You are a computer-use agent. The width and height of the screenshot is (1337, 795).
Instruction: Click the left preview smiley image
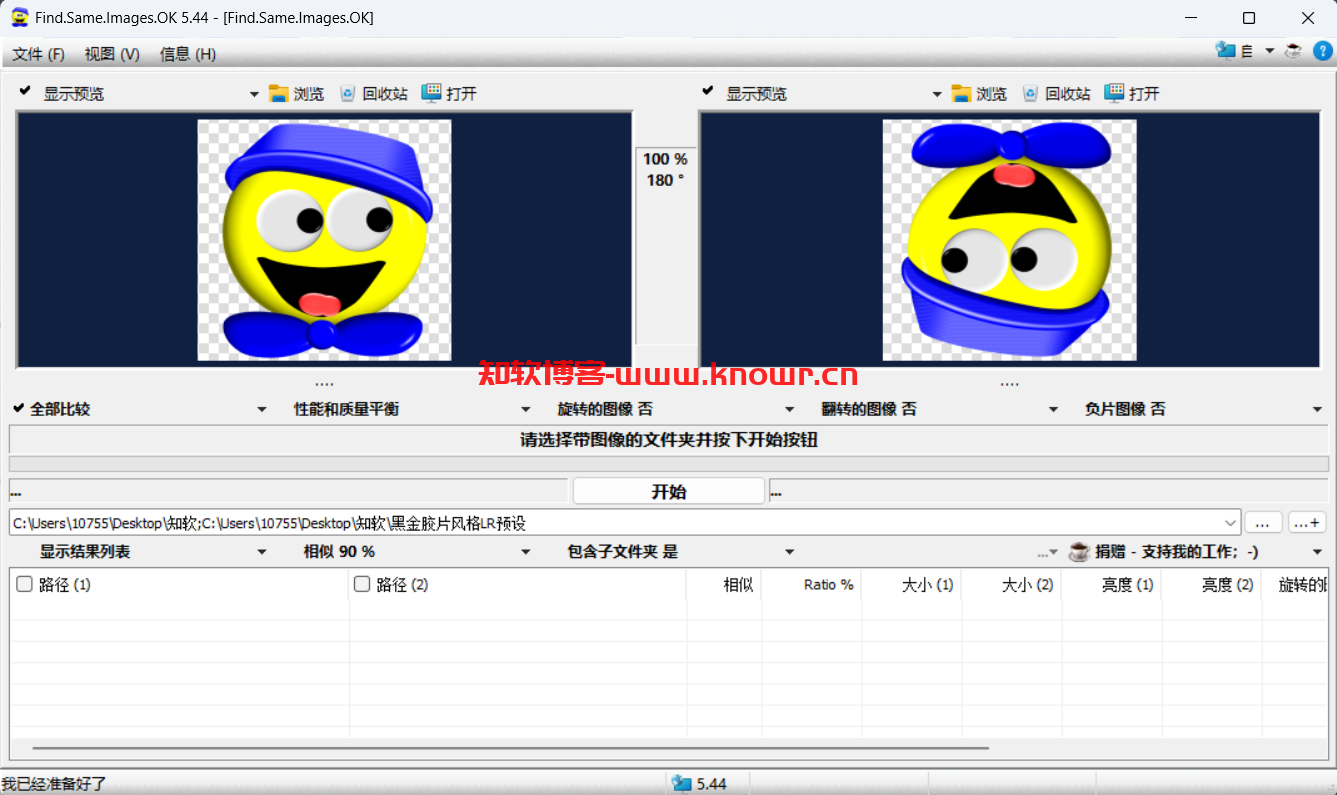[x=324, y=240]
